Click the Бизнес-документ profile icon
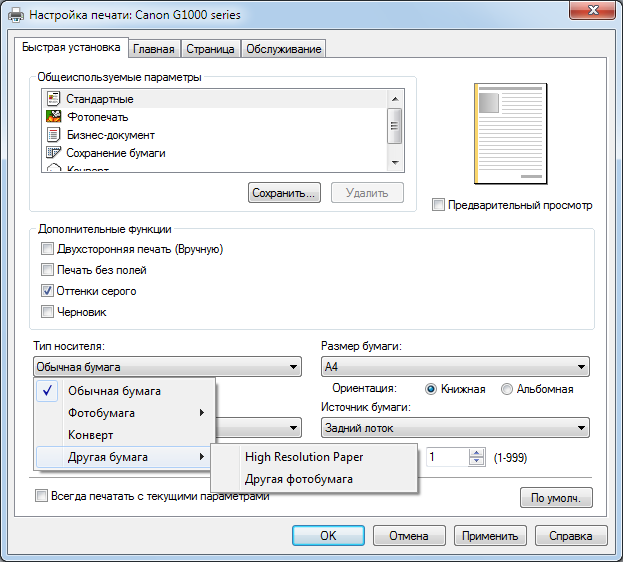 (x=54, y=135)
